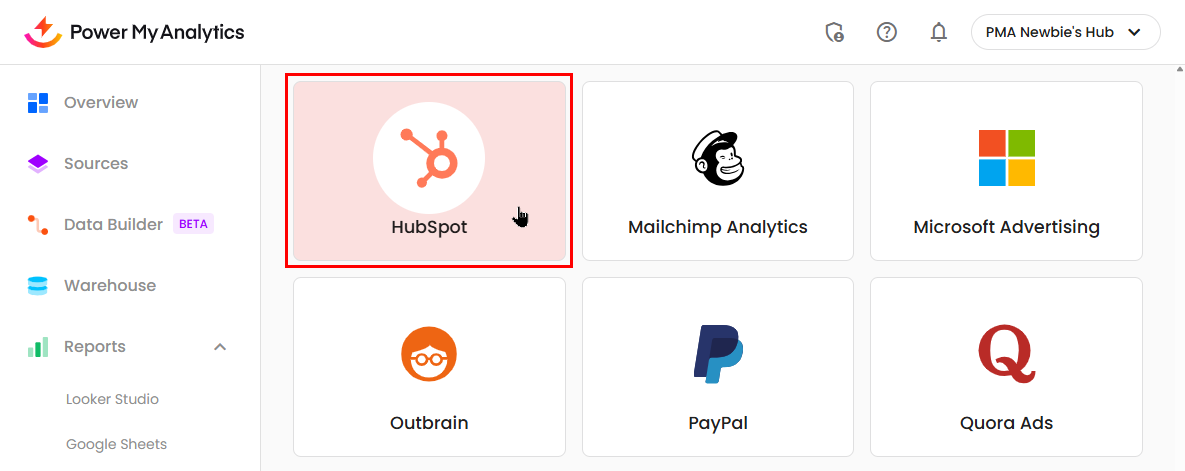This screenshot has height=471, width=1185.
Task: Select the HubSpot connector card
Action: (429, 172)
